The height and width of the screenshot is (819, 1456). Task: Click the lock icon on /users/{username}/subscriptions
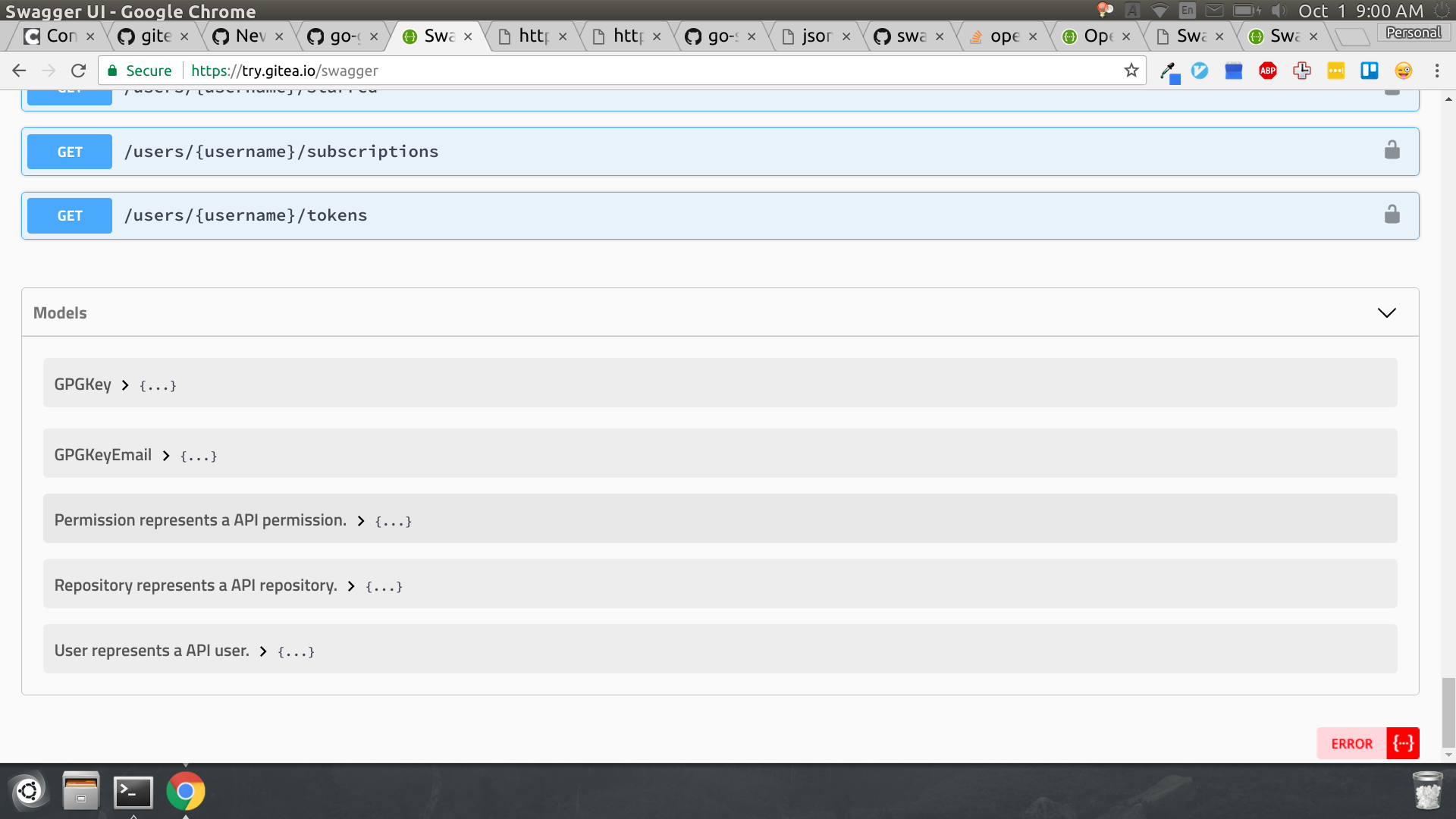[x=1392, y=150]
